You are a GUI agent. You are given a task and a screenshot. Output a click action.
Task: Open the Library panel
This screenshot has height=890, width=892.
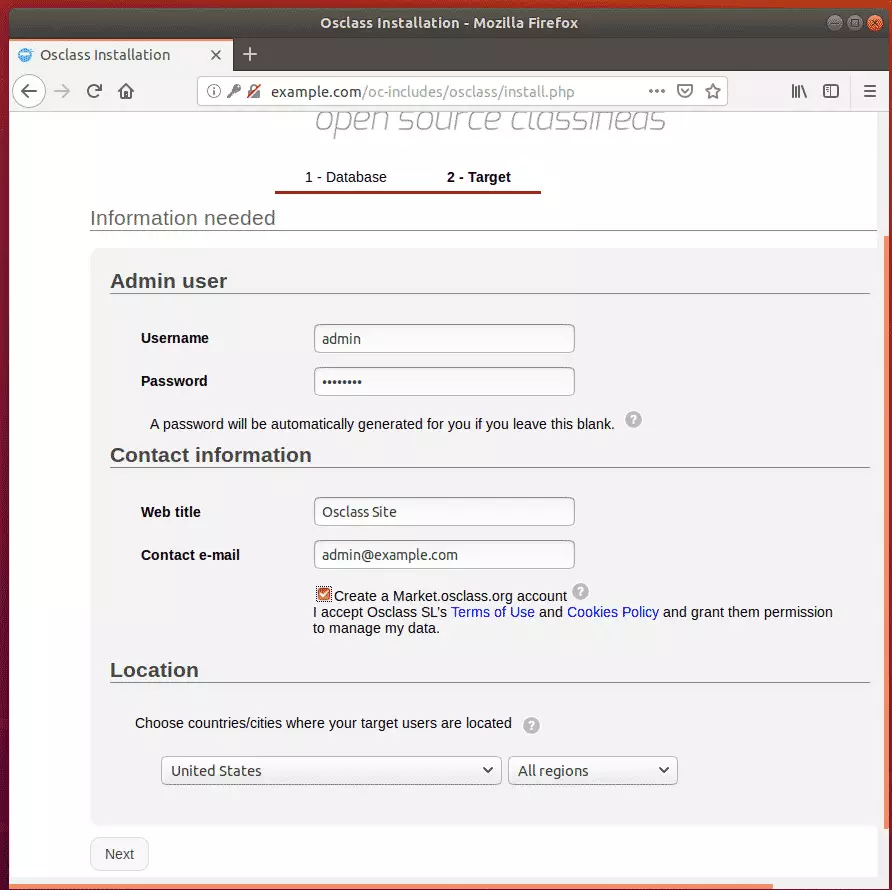pos(799,91)
